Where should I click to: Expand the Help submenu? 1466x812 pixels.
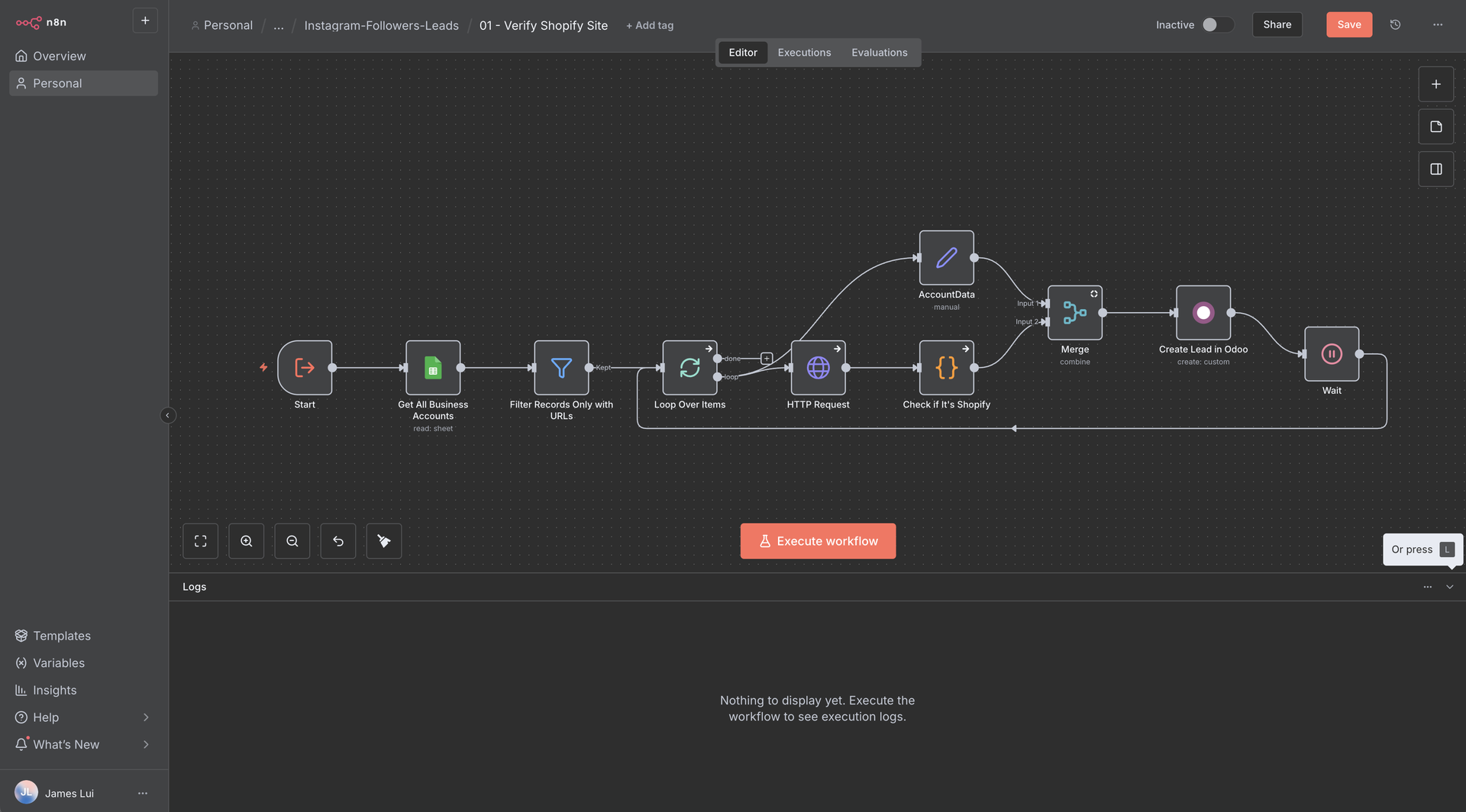(145, 717)
